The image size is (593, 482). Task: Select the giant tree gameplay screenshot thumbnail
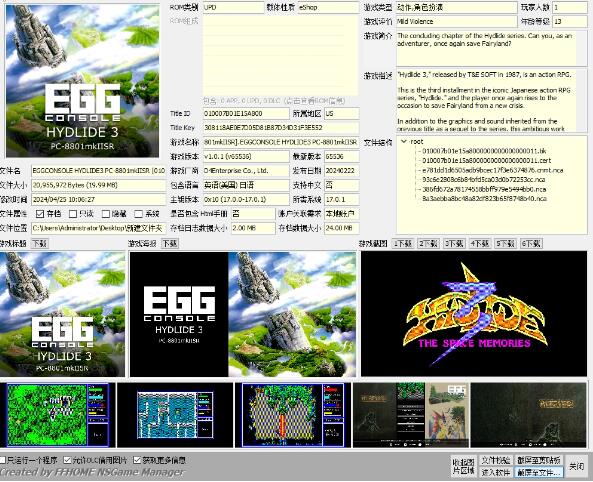(x=293, y=415)
